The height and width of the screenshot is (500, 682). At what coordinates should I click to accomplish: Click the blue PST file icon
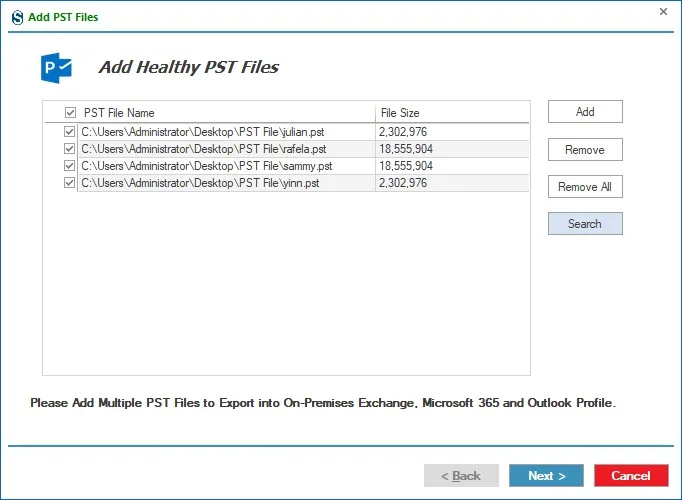click(x=56, y=68)
